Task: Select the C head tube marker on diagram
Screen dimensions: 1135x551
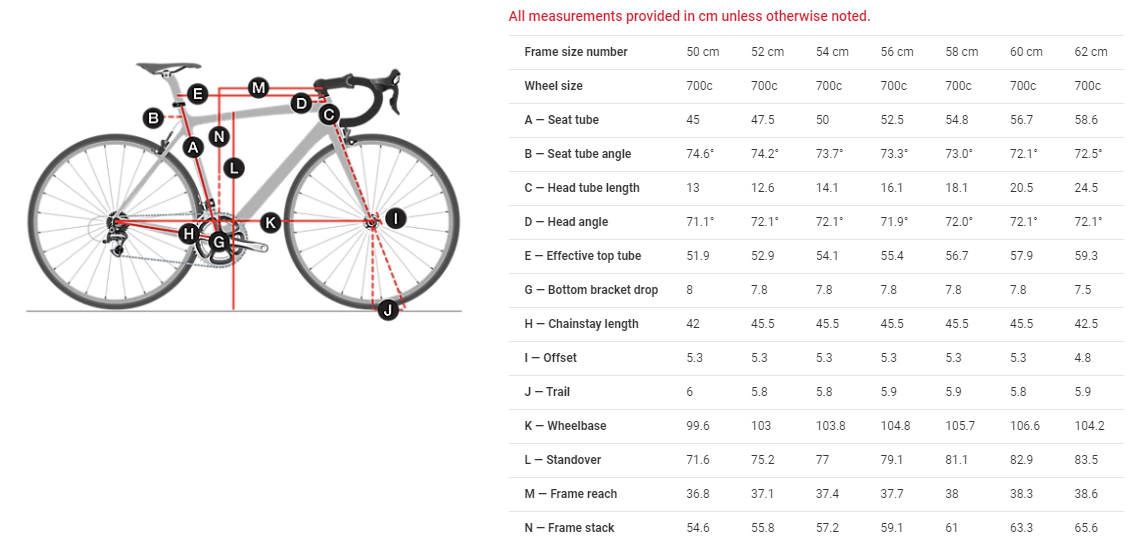Action: pos(329,115)
